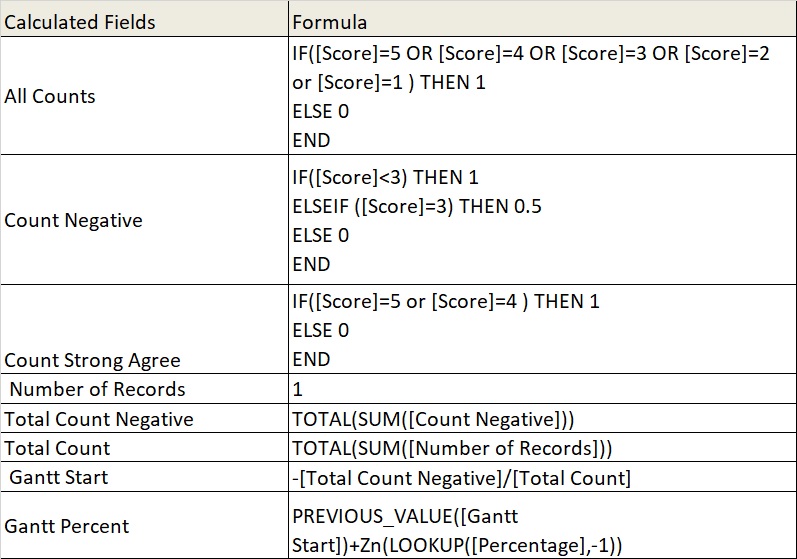Viewport: 797px width, 559px height.
Task: Select the Count Negative name cell
Action: pyautogui.click(x=73, y=221)
